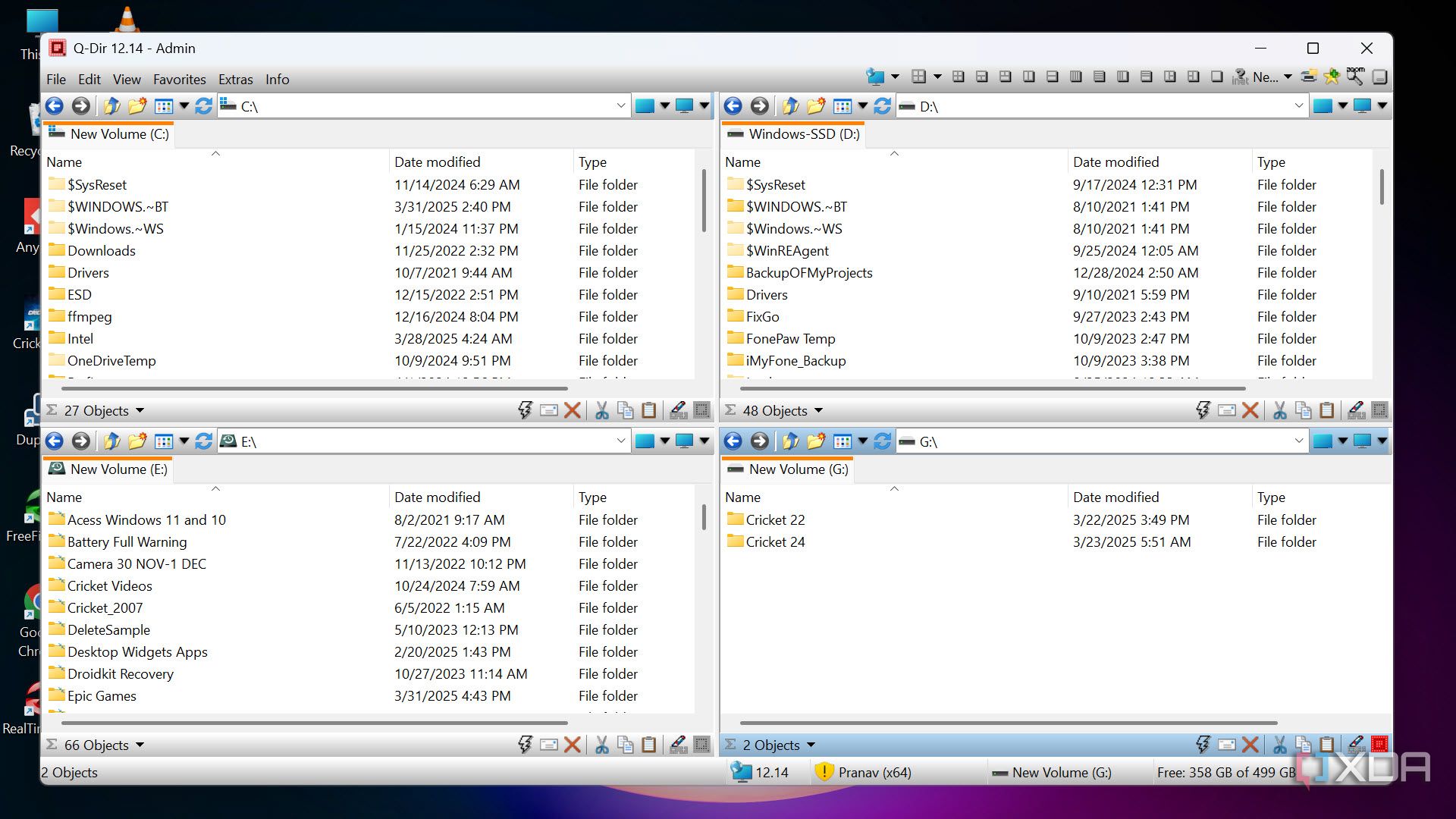Open the zoom magnifier tool in the top toolbar

pyautogui.click(x=1355, y=77)
